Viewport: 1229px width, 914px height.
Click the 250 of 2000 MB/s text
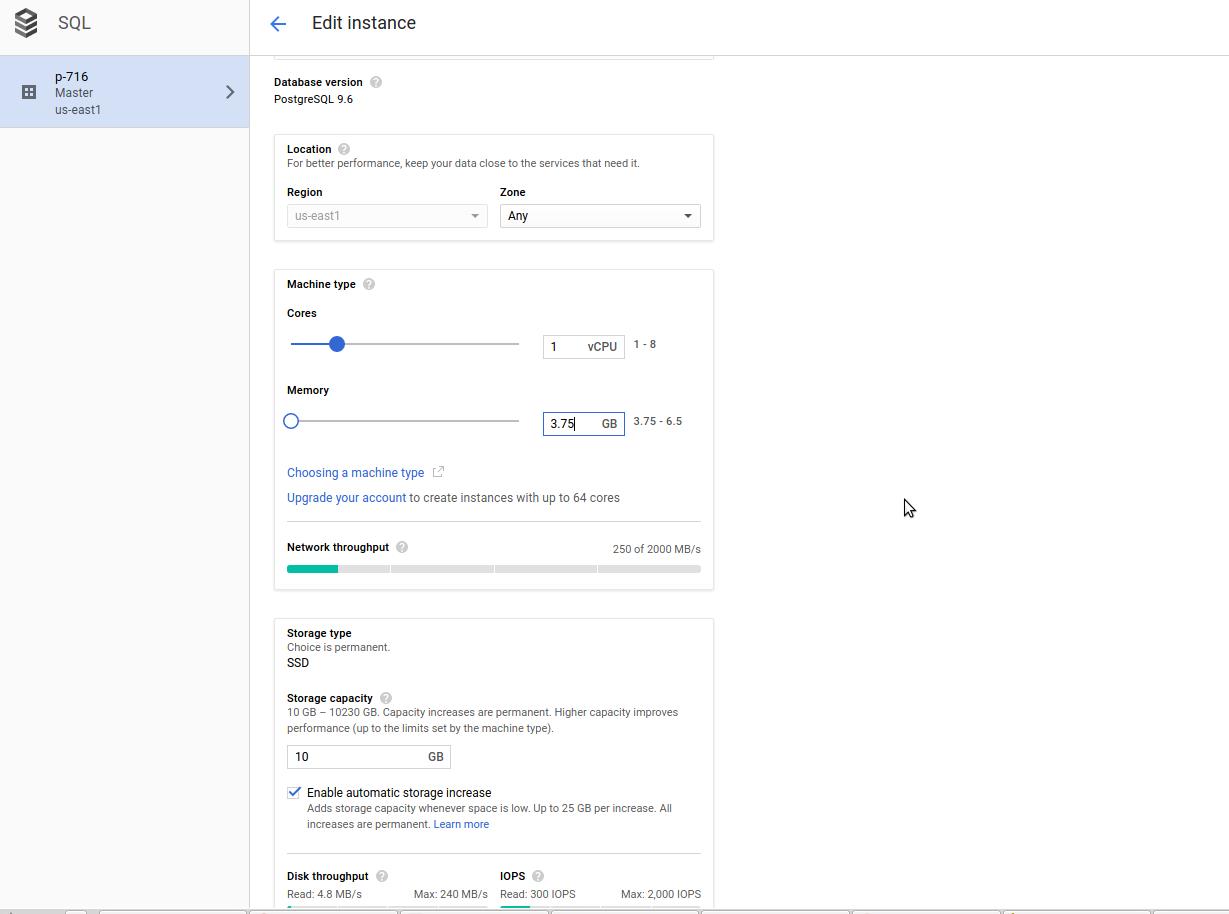click(657, 549)
